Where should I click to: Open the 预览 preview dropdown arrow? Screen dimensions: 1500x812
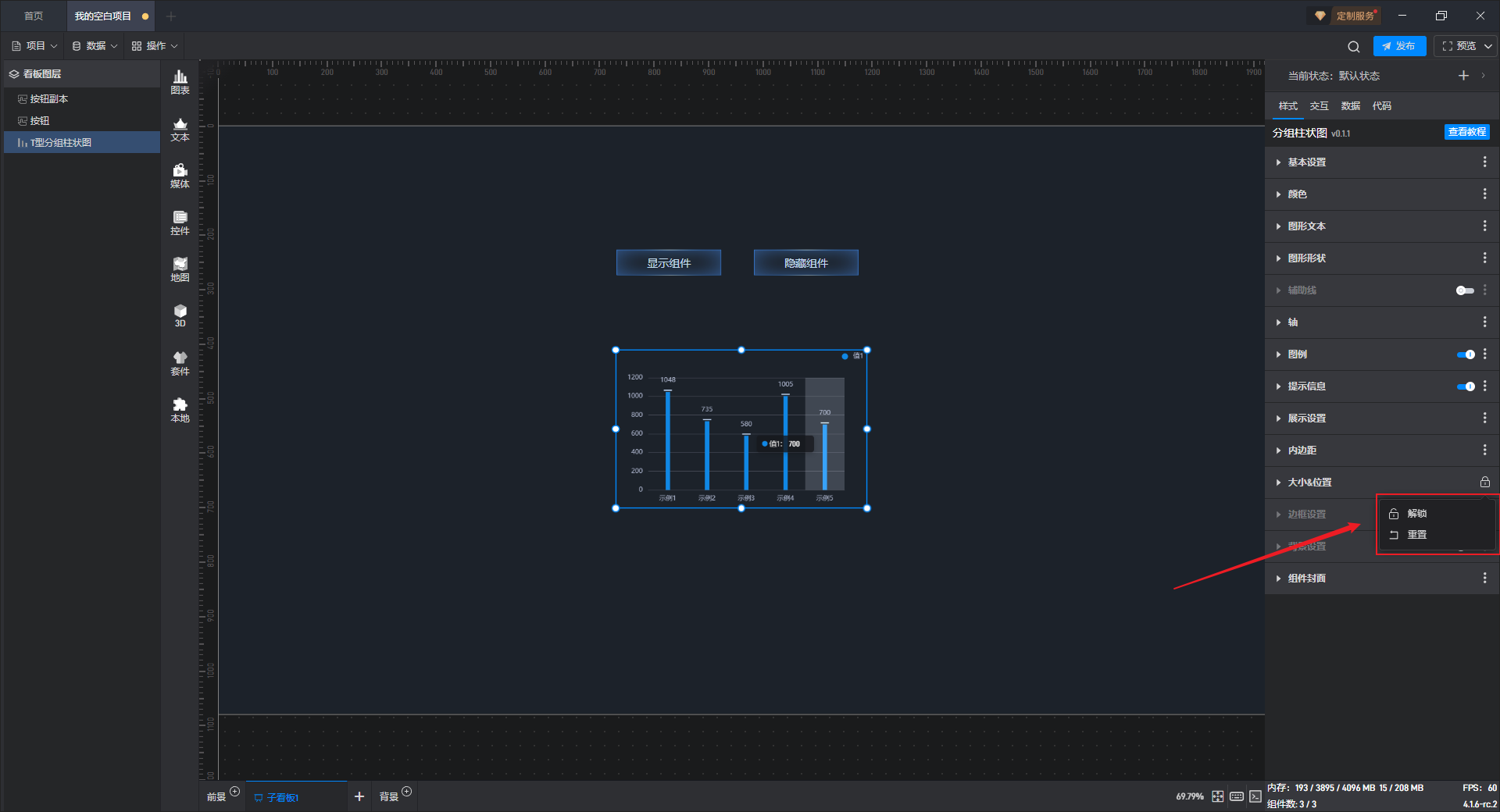click(1488, 46)
